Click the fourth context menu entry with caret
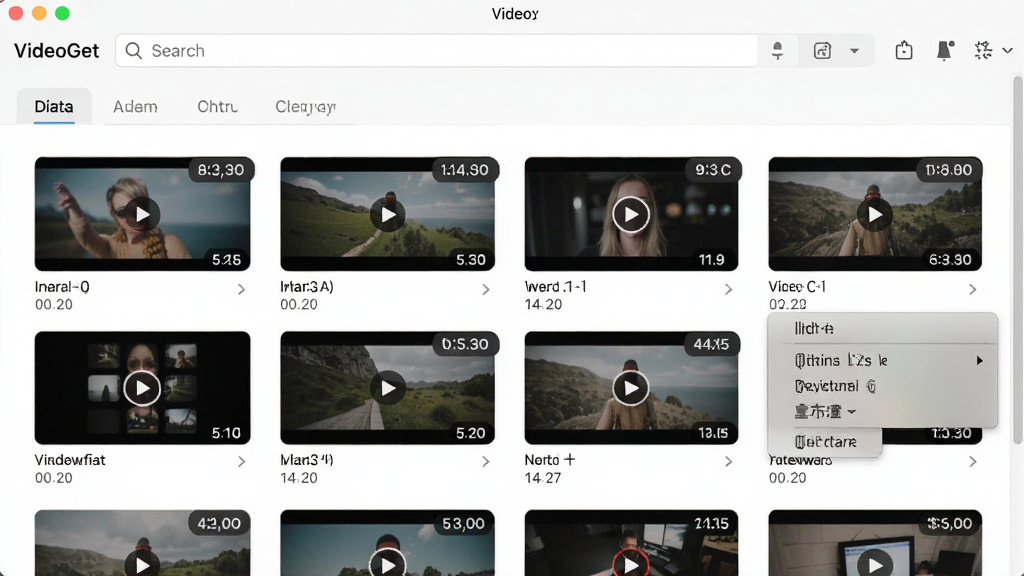 (x=882, y=411)
